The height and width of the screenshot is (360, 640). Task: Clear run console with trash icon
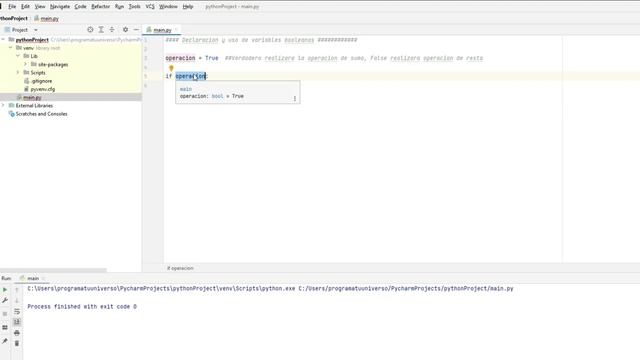click(17, 343)
